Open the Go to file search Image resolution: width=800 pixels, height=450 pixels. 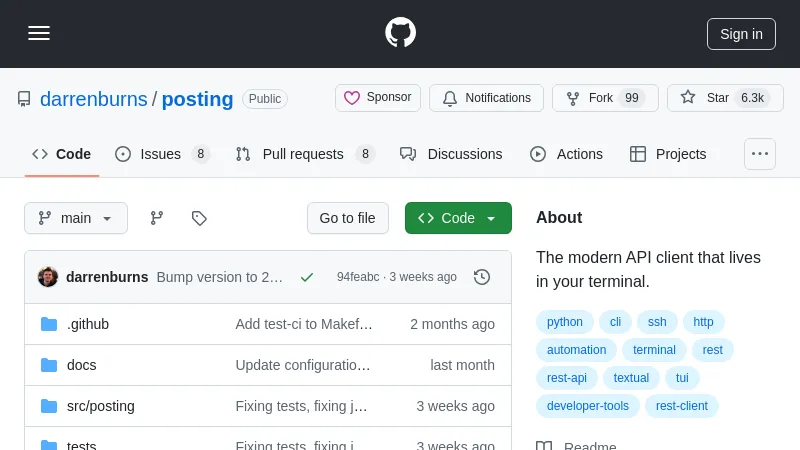coord(347,218)
